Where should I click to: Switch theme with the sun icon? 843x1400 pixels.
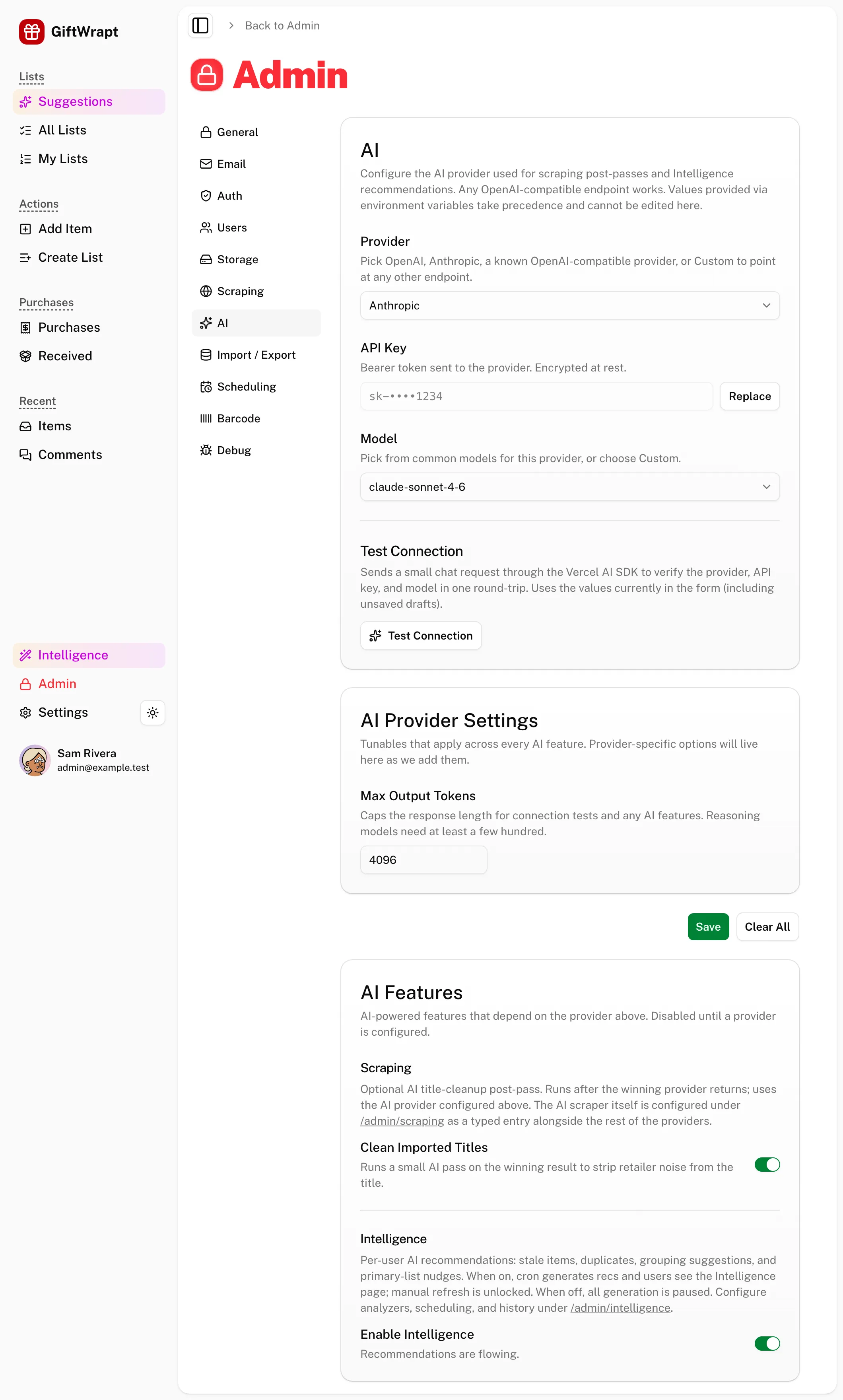[152, 712]
